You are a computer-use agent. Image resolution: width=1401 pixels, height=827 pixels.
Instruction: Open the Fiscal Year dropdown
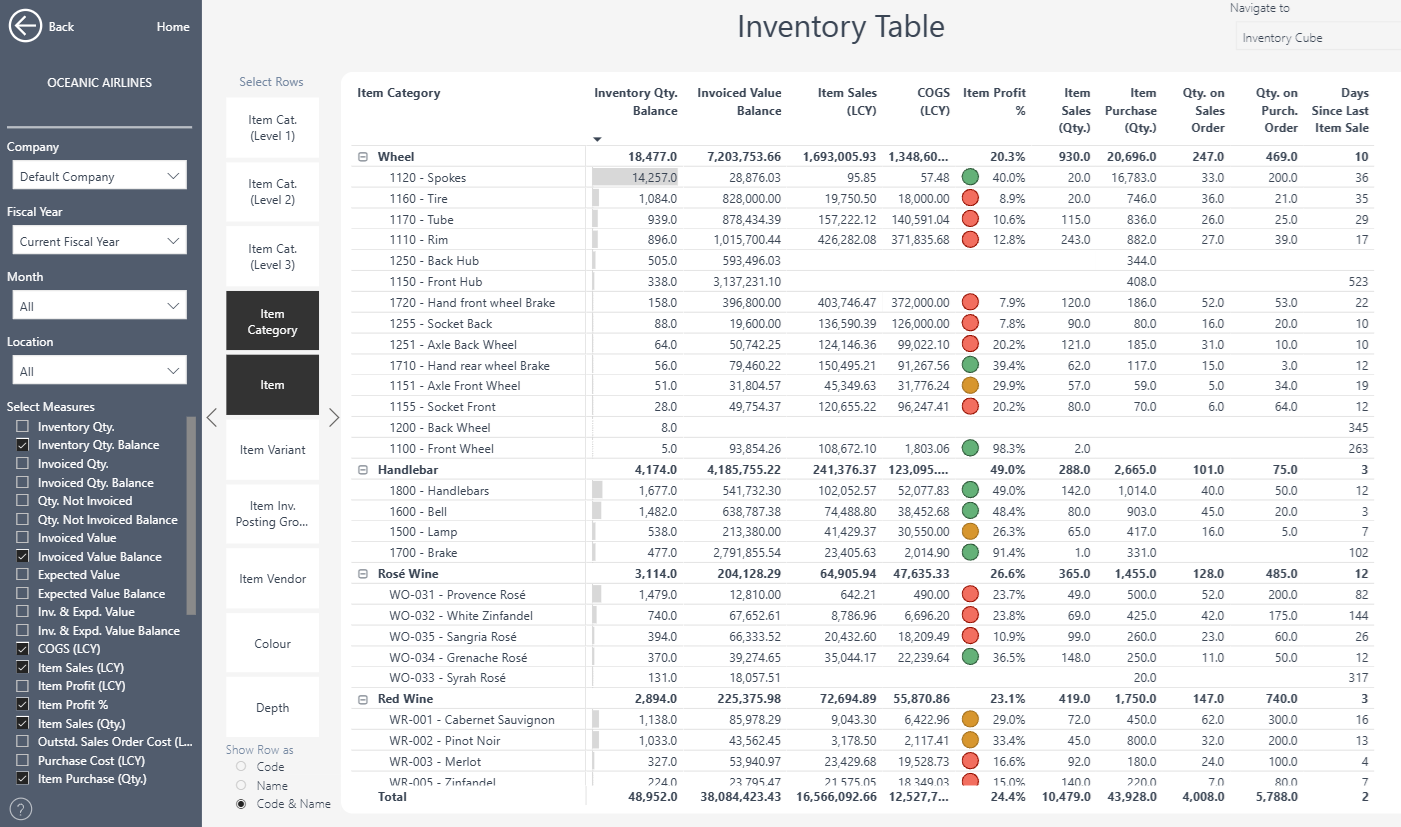(99, 241)
